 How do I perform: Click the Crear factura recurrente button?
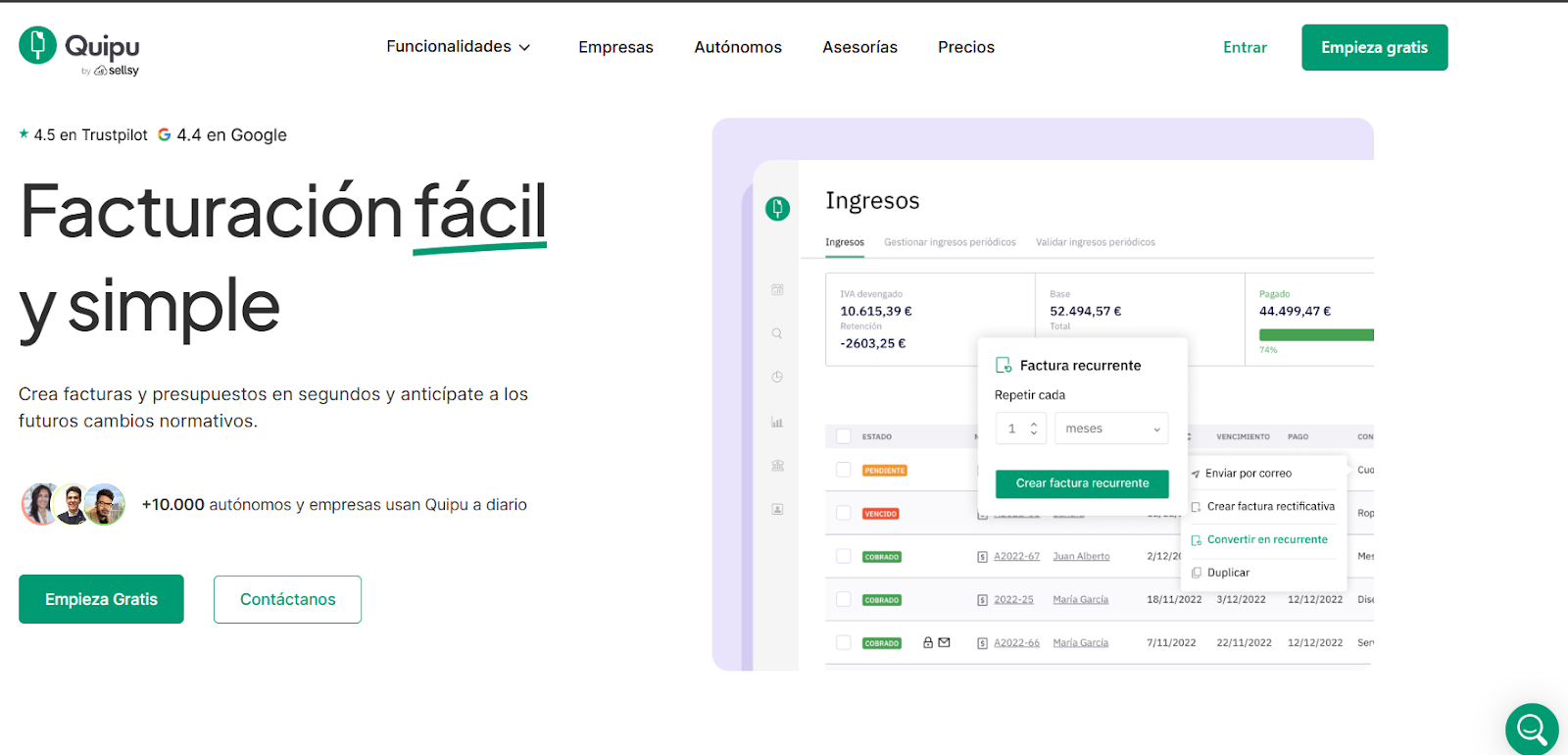point(1082,483)
